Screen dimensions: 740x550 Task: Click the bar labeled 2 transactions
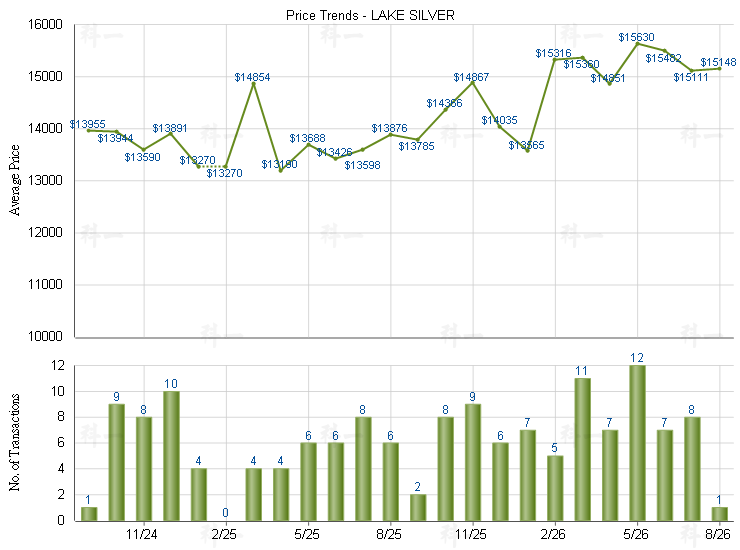[x=418, y=508]
